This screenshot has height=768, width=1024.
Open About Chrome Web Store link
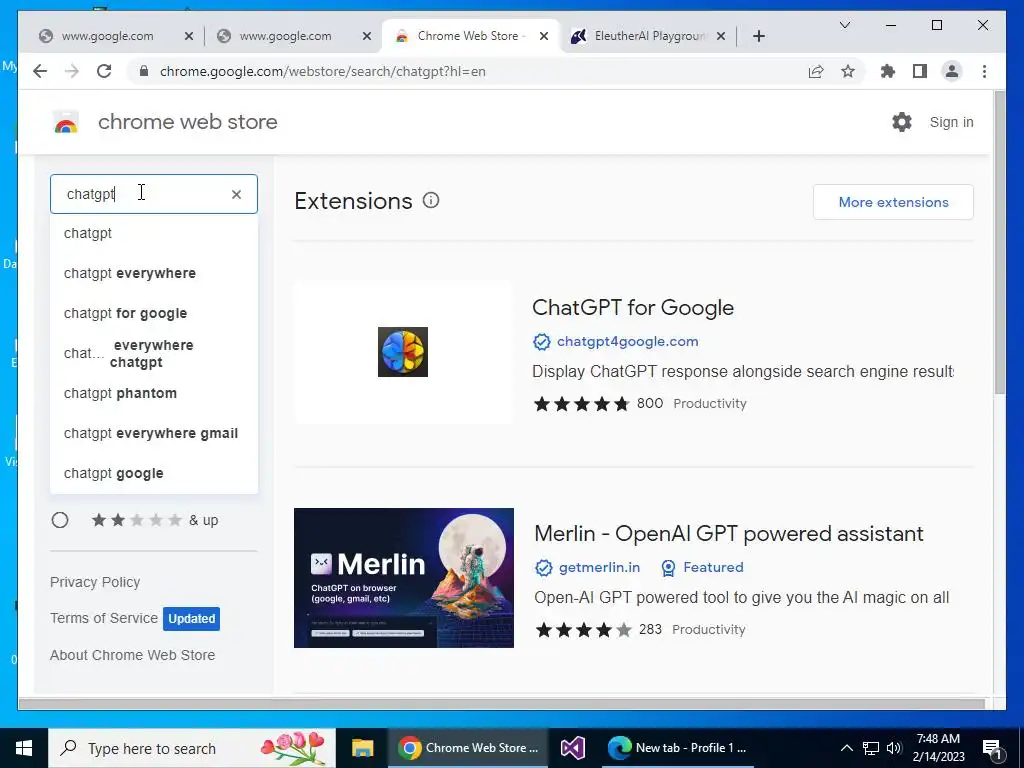click(132, 655)
